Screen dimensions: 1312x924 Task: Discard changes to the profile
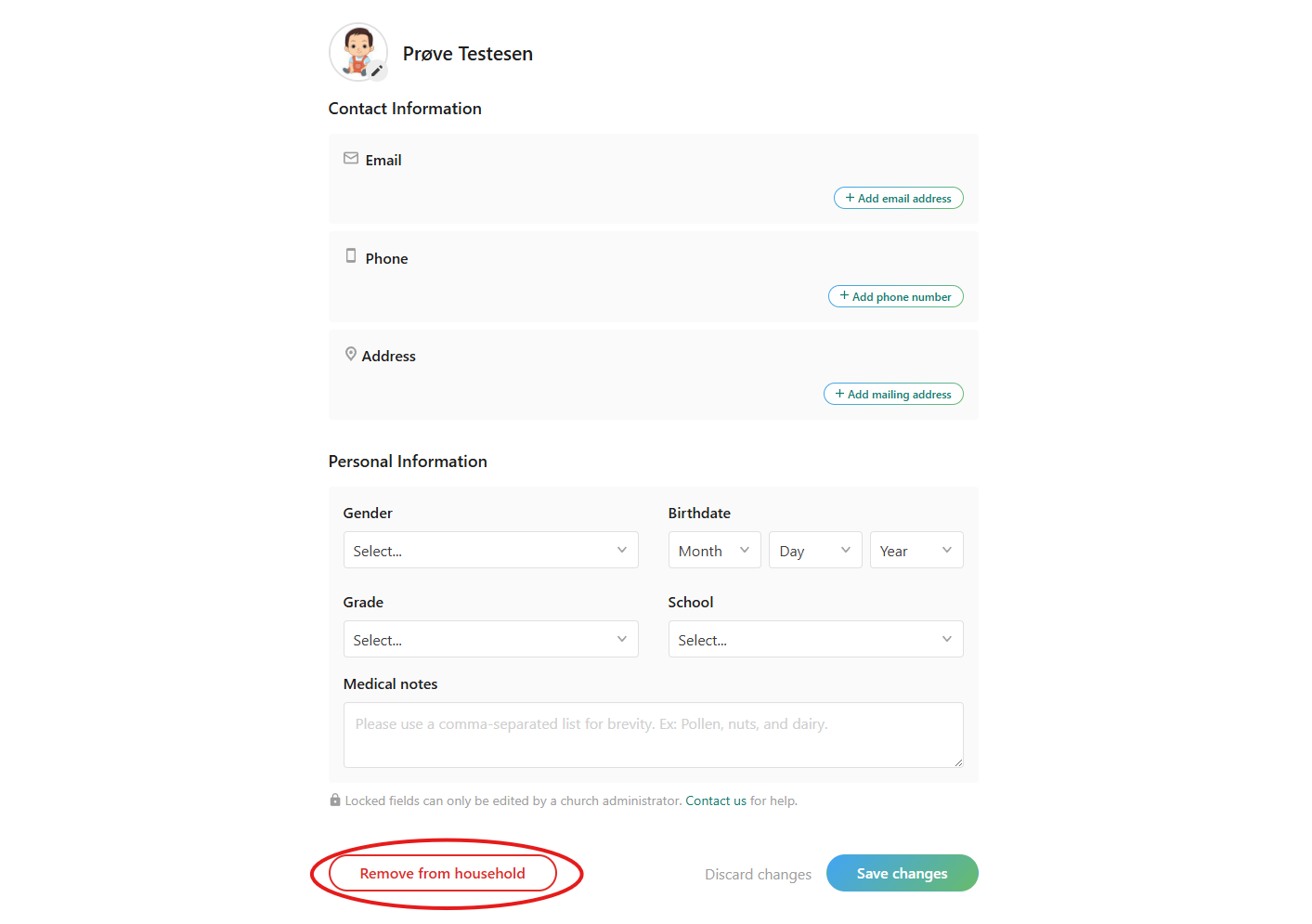[758, 875]
